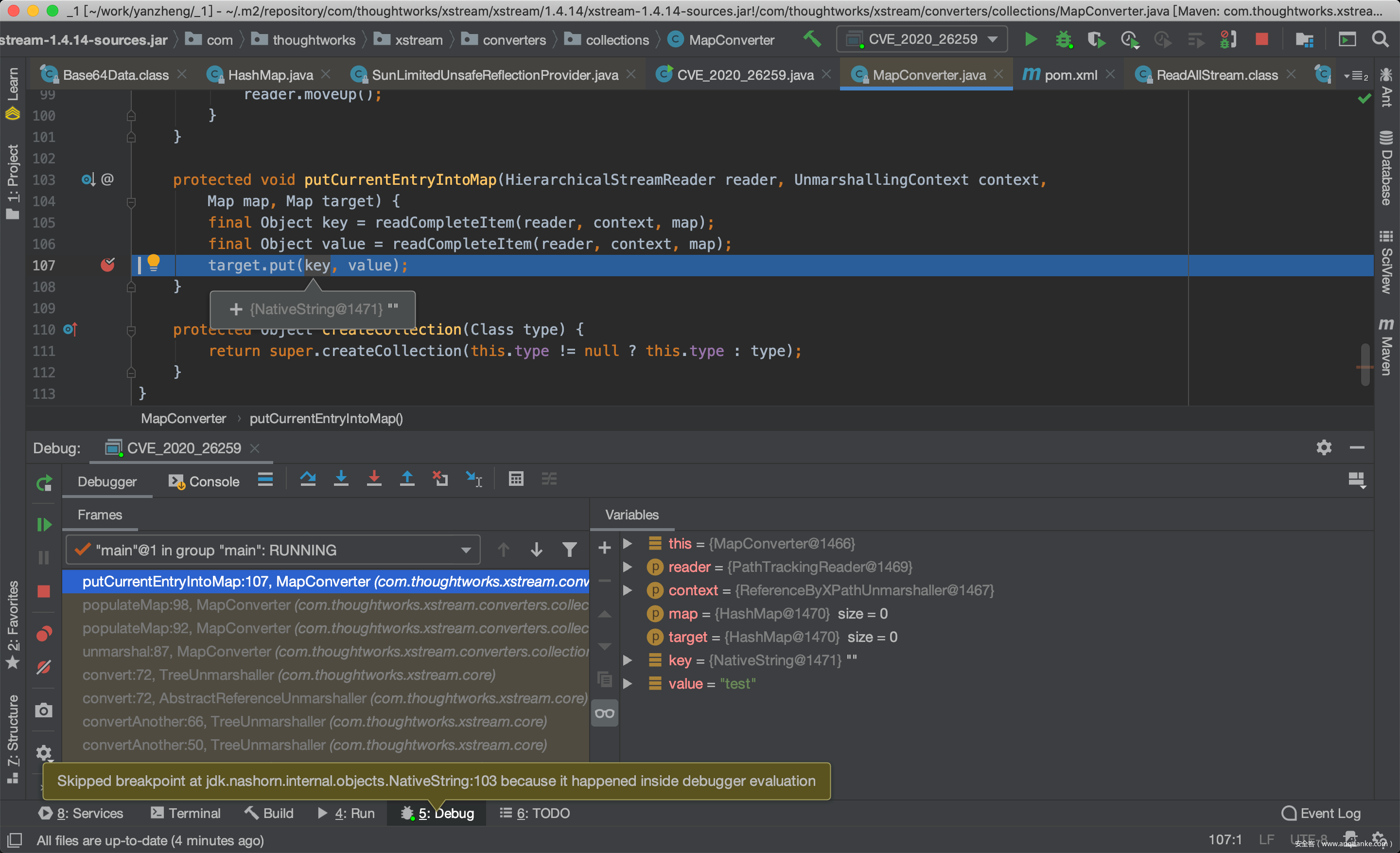
Task: Click Rerun debug session icon
Action: (44, 483)
